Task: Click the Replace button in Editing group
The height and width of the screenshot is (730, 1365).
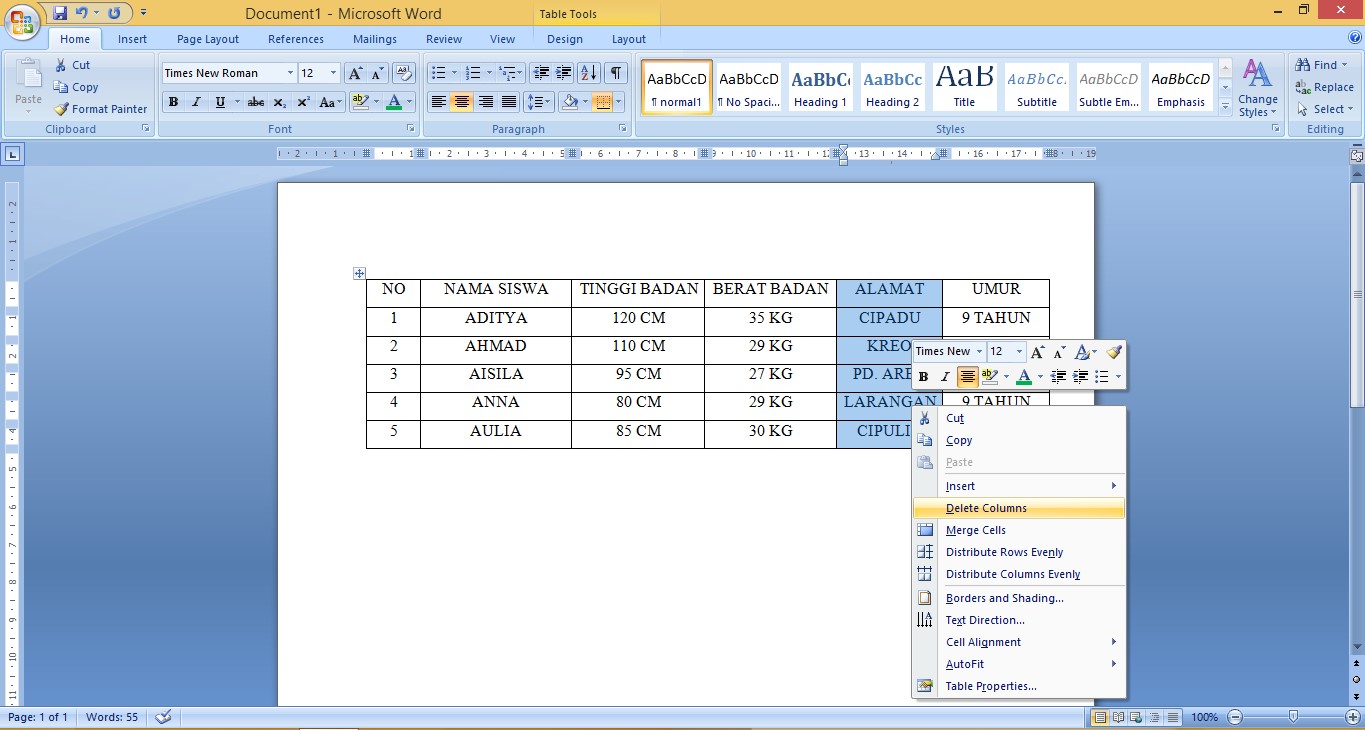Action: click(1330, 87)
